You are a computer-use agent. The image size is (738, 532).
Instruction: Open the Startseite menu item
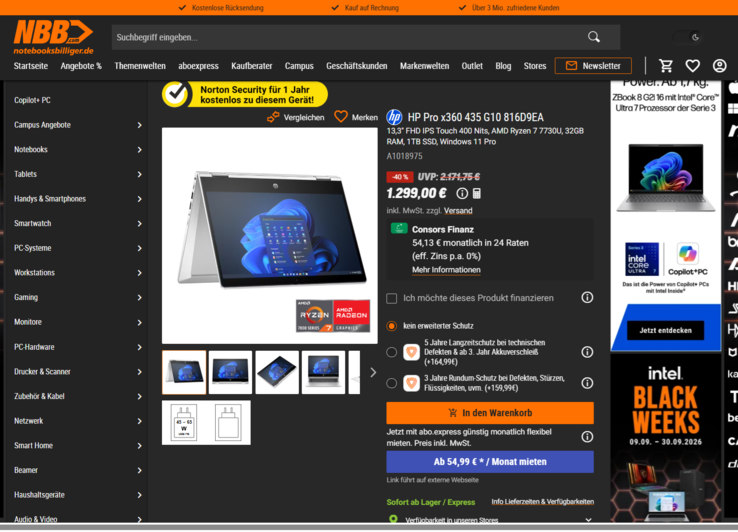(31, 66)
